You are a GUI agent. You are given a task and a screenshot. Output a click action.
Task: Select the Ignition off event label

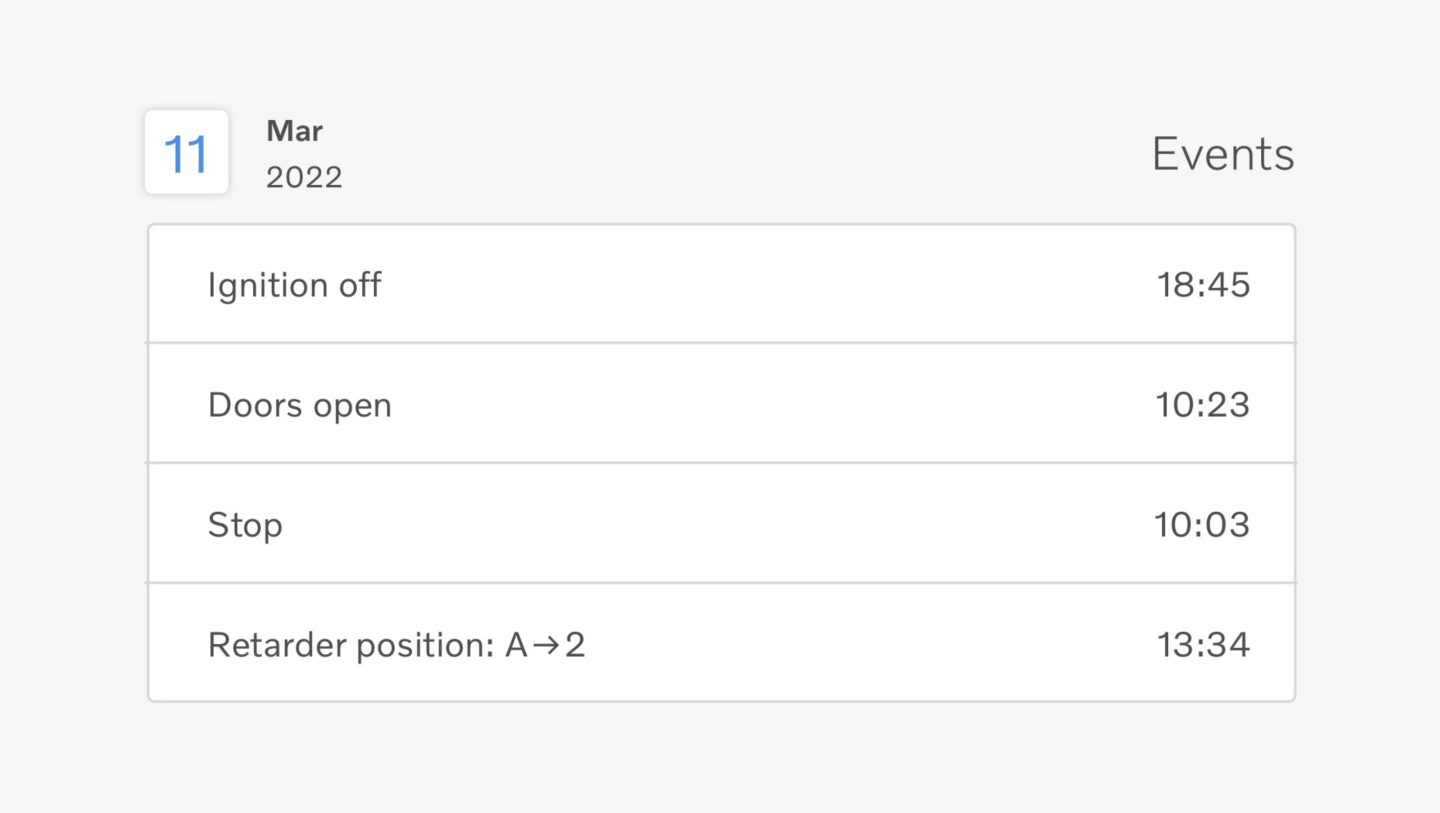tap(294, 285)
